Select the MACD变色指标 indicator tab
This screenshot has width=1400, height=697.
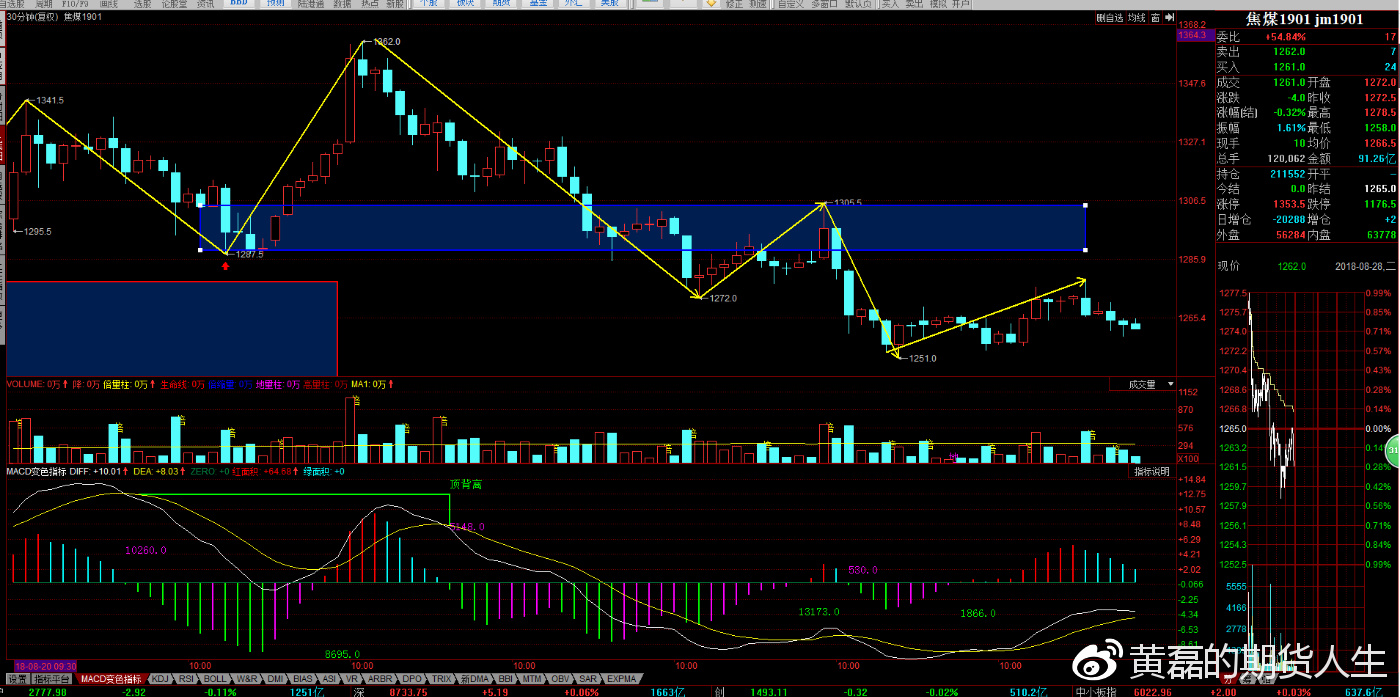click(111, 679)
